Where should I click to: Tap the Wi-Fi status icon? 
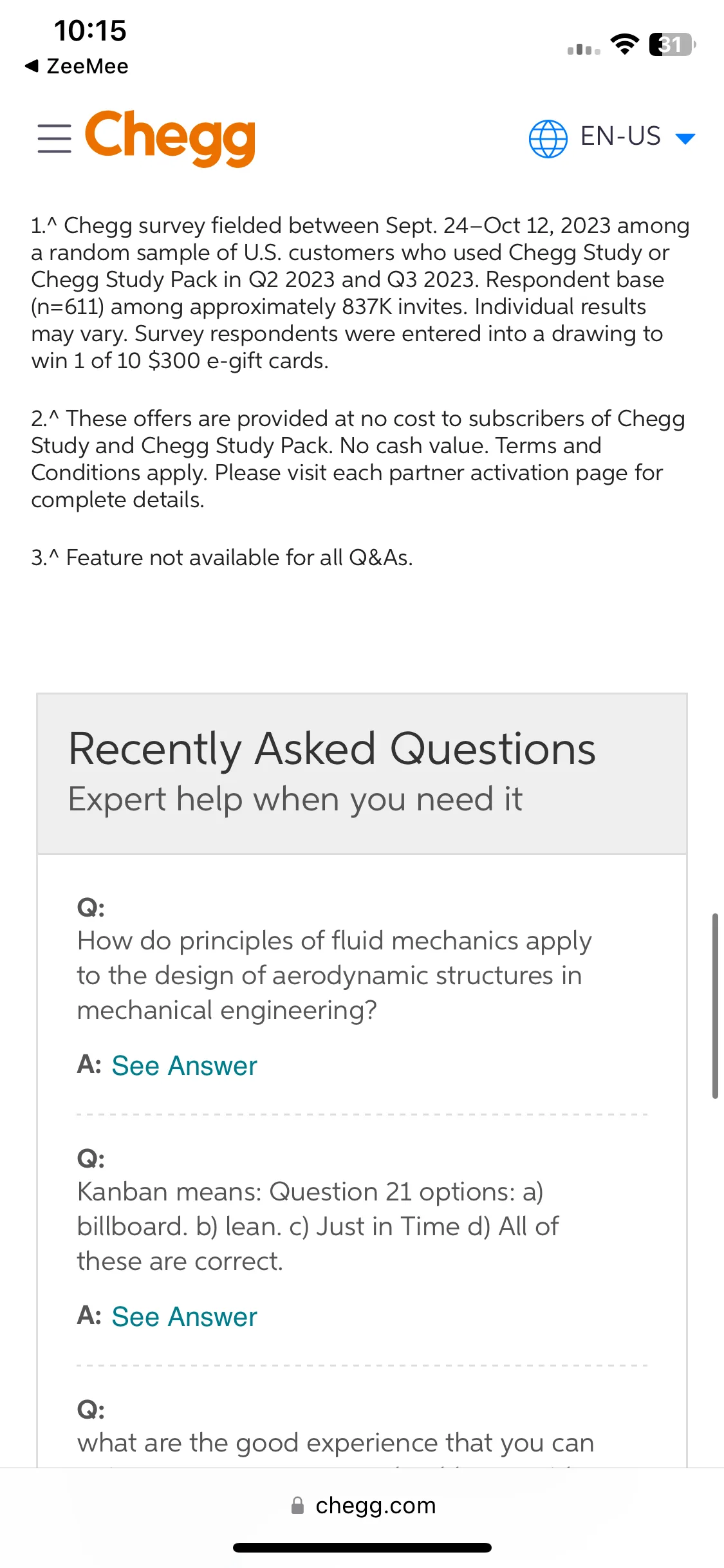click(x=624, y=44)
